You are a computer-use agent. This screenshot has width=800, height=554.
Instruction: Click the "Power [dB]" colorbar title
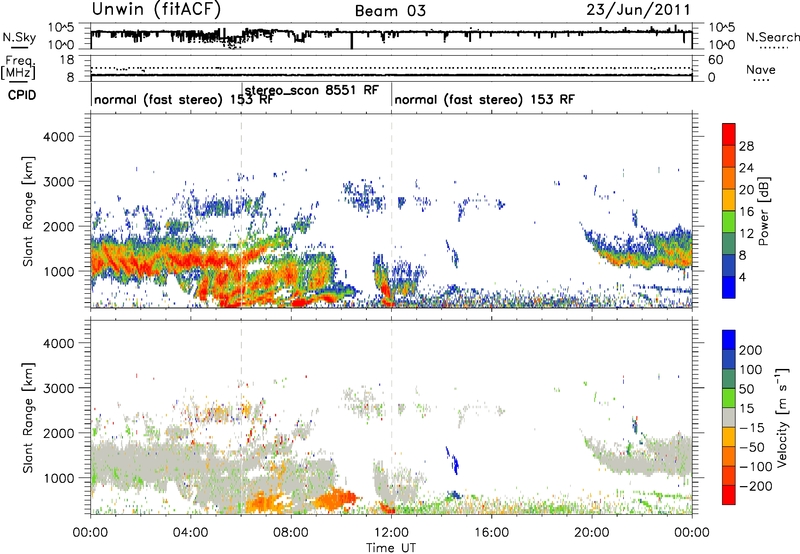point(763,211)
